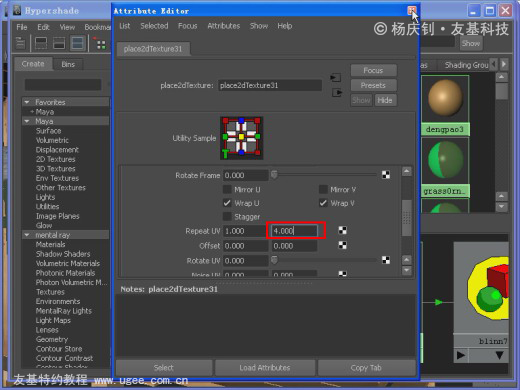Open the Selected menu
This screenshot has height=390, width=520.
(154, 26)
